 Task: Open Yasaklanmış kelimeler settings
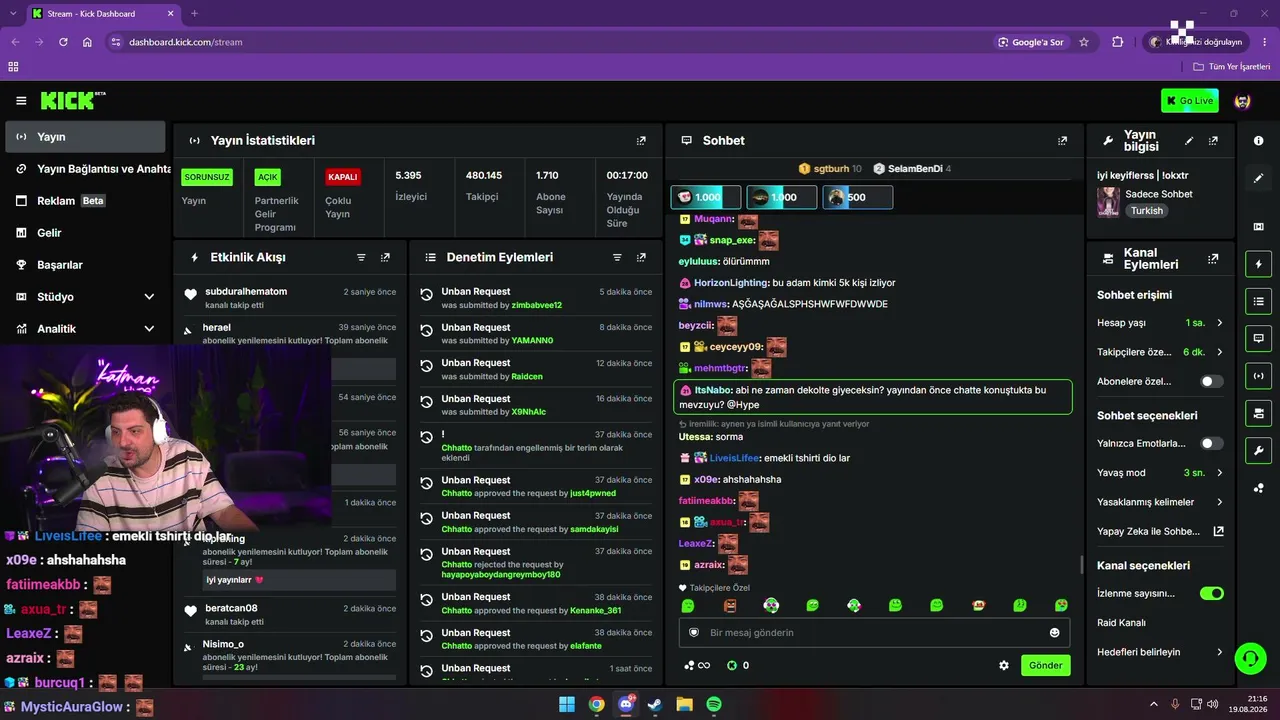pyautogui.click(x=1160, y=502)
